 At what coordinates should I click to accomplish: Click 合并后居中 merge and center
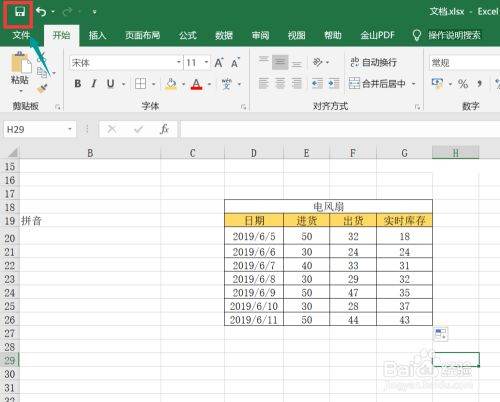[x=377, y=83]
